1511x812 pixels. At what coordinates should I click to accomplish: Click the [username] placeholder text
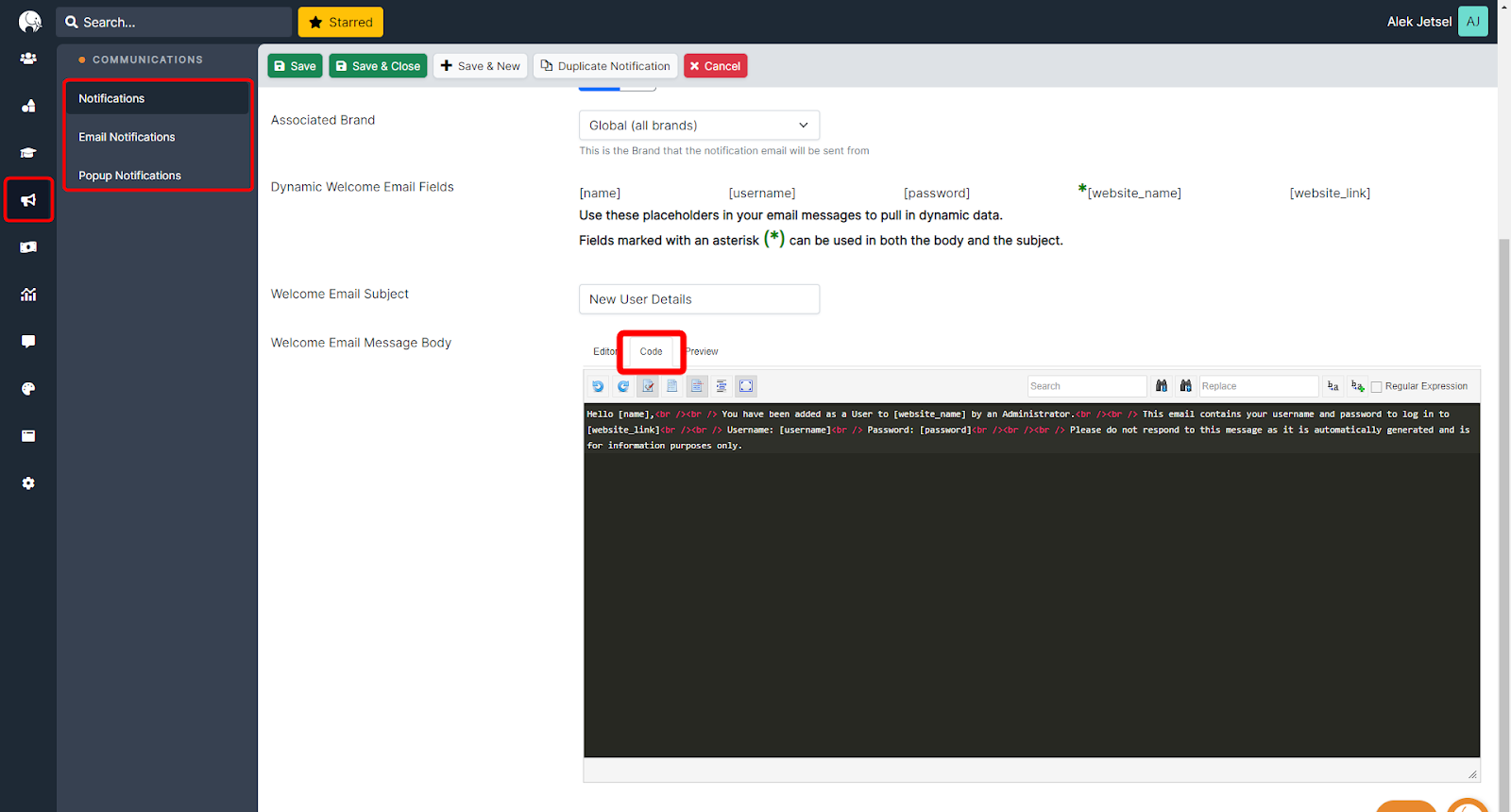pyautogui.click(x=762, y=194)
